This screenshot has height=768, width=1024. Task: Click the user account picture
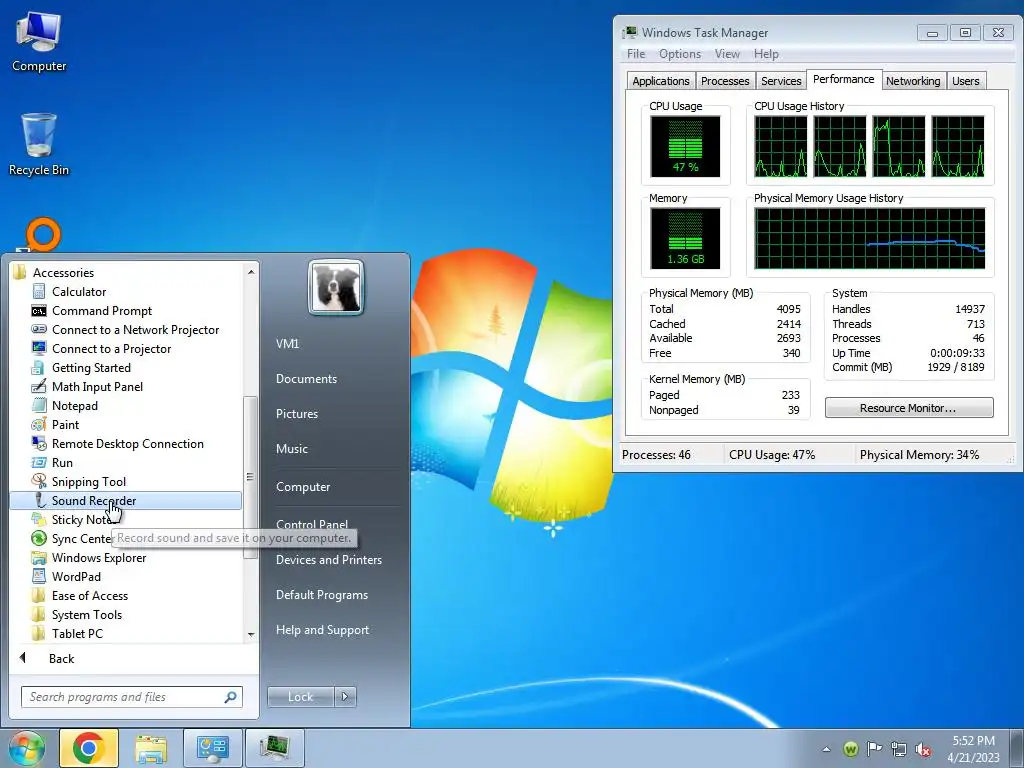tap(336, 287)
